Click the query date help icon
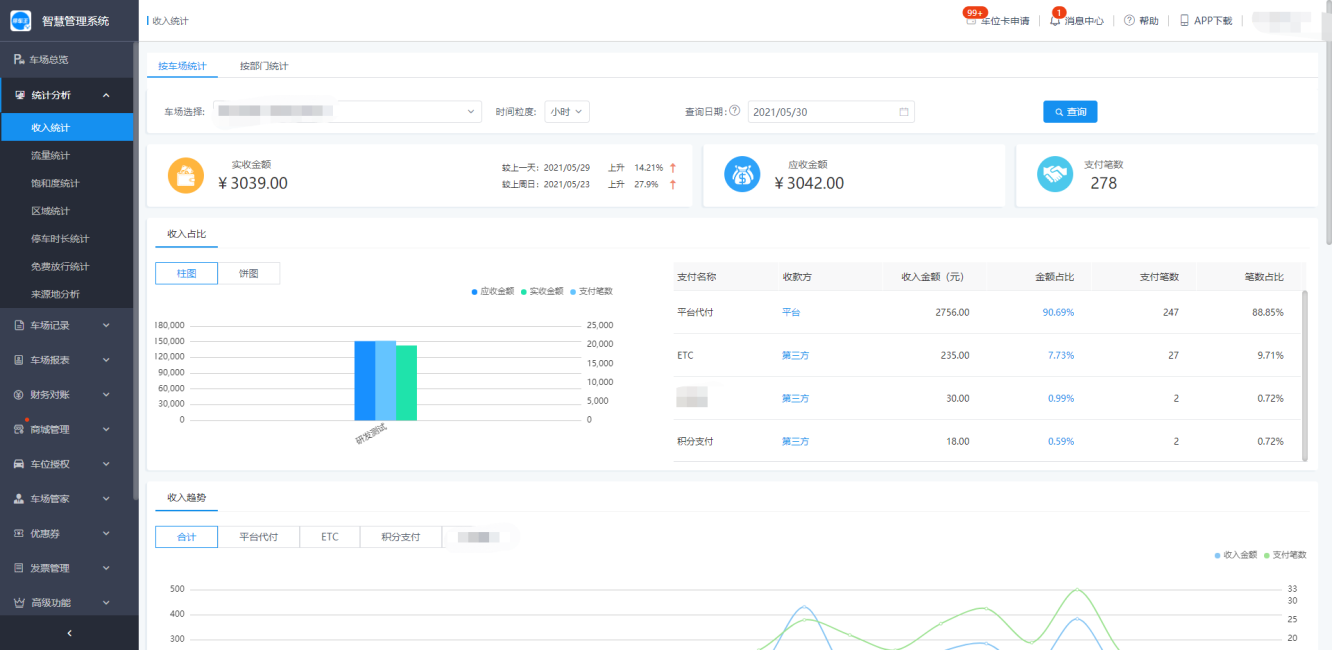This screenshot has height=650, width=1332. (734, 111)
